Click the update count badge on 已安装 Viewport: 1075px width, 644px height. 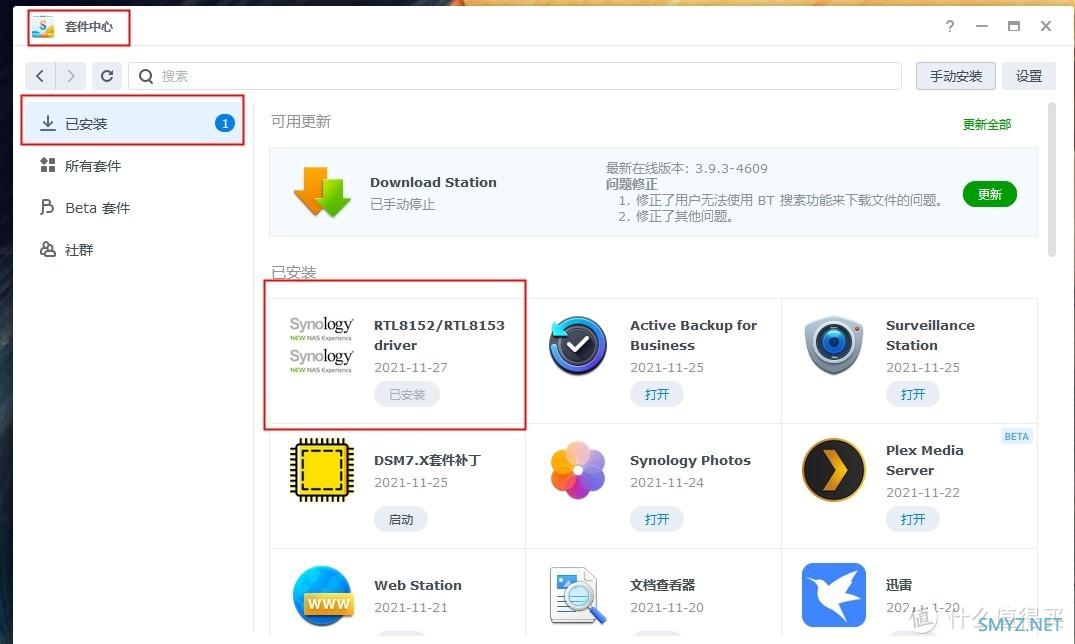pos(224,123)
